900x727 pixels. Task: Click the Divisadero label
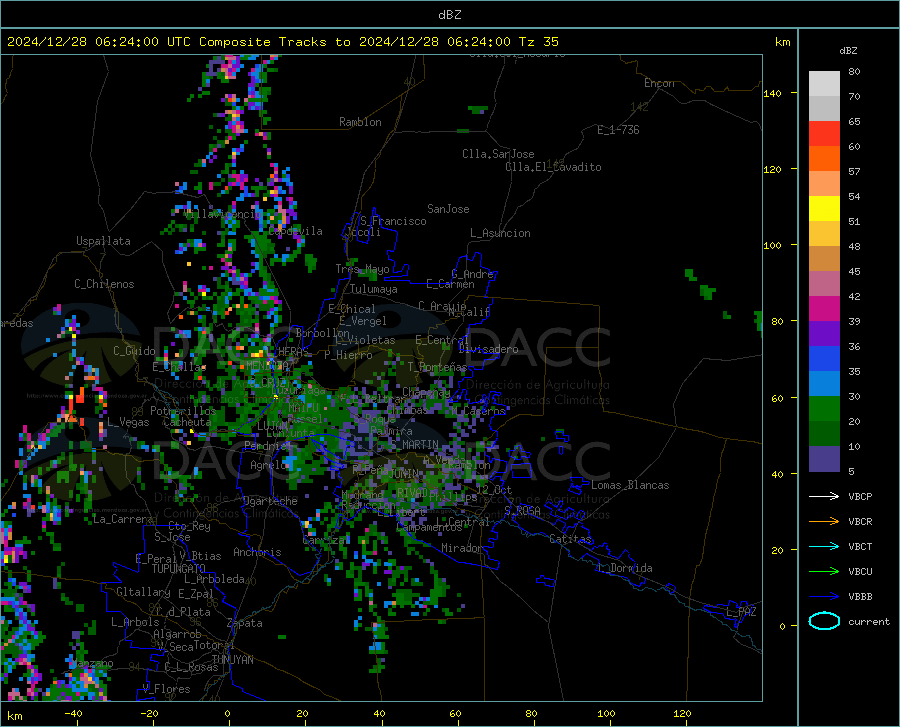(488, 349)
